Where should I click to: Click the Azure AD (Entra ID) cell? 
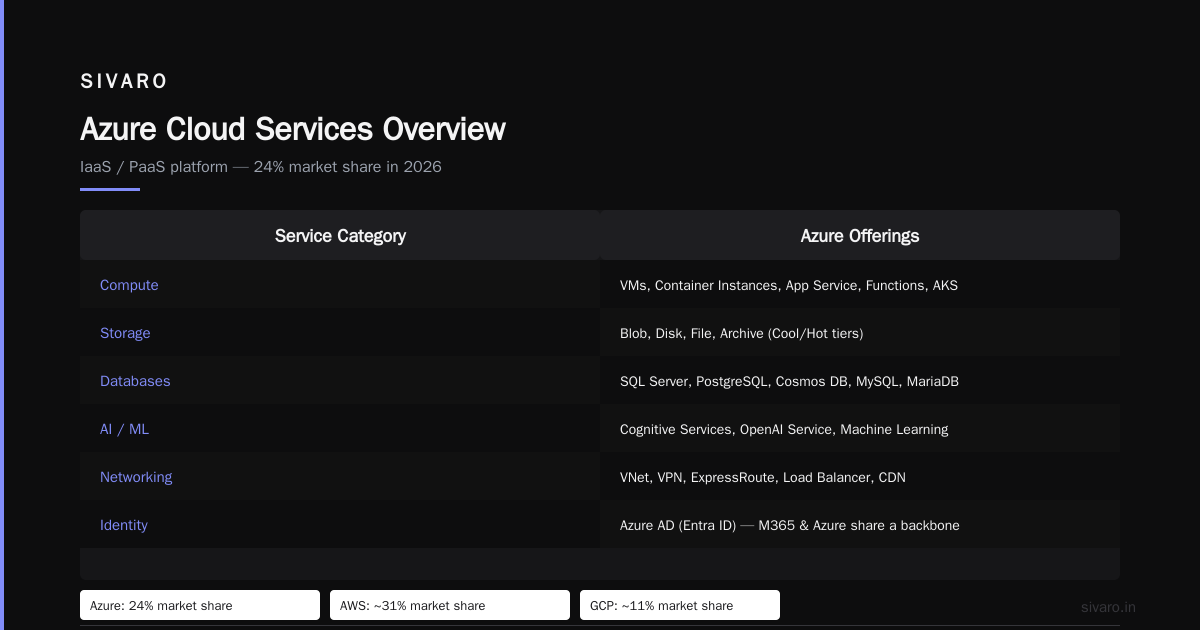click(x=860, y=525)
